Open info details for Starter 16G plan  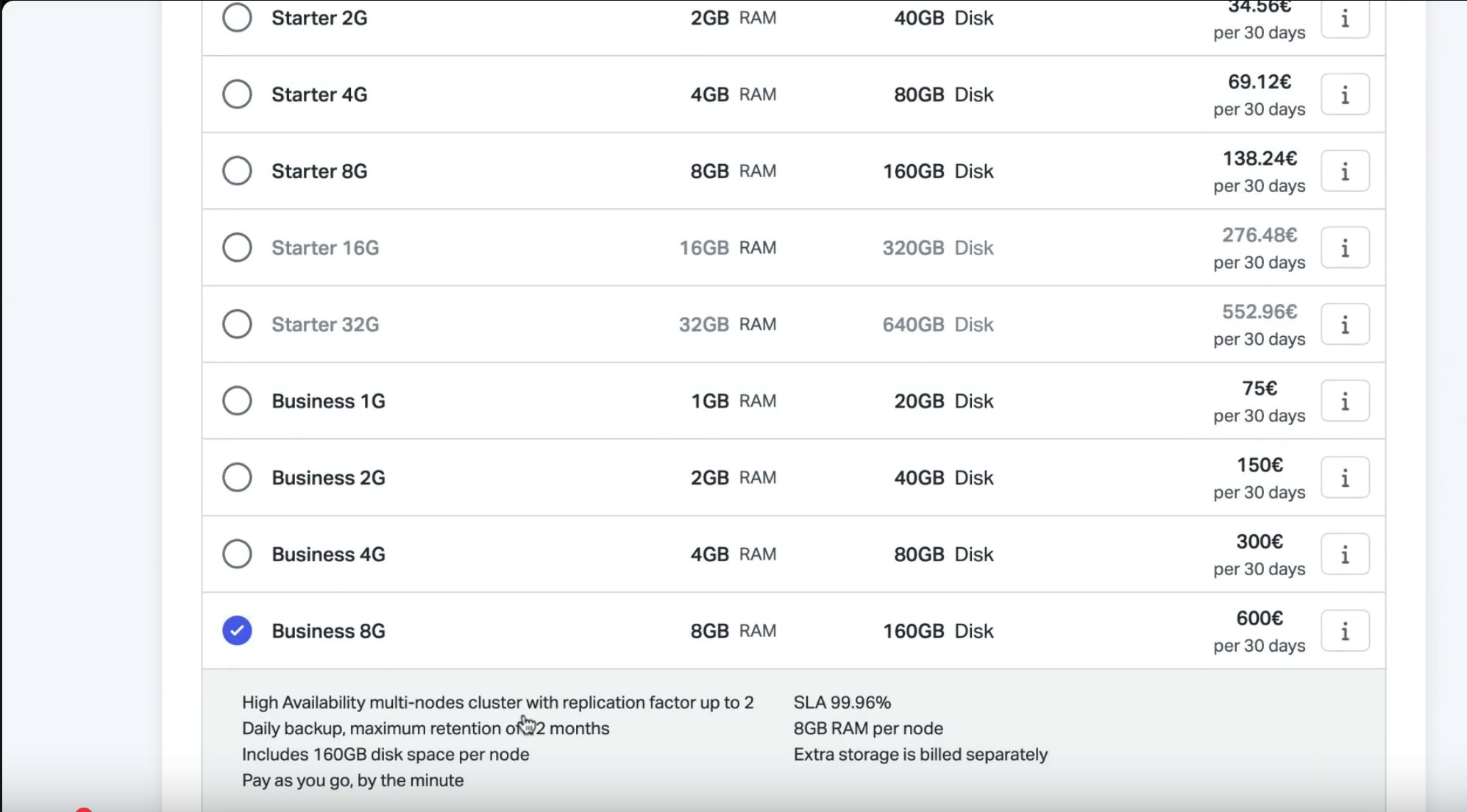(1345, 247)
